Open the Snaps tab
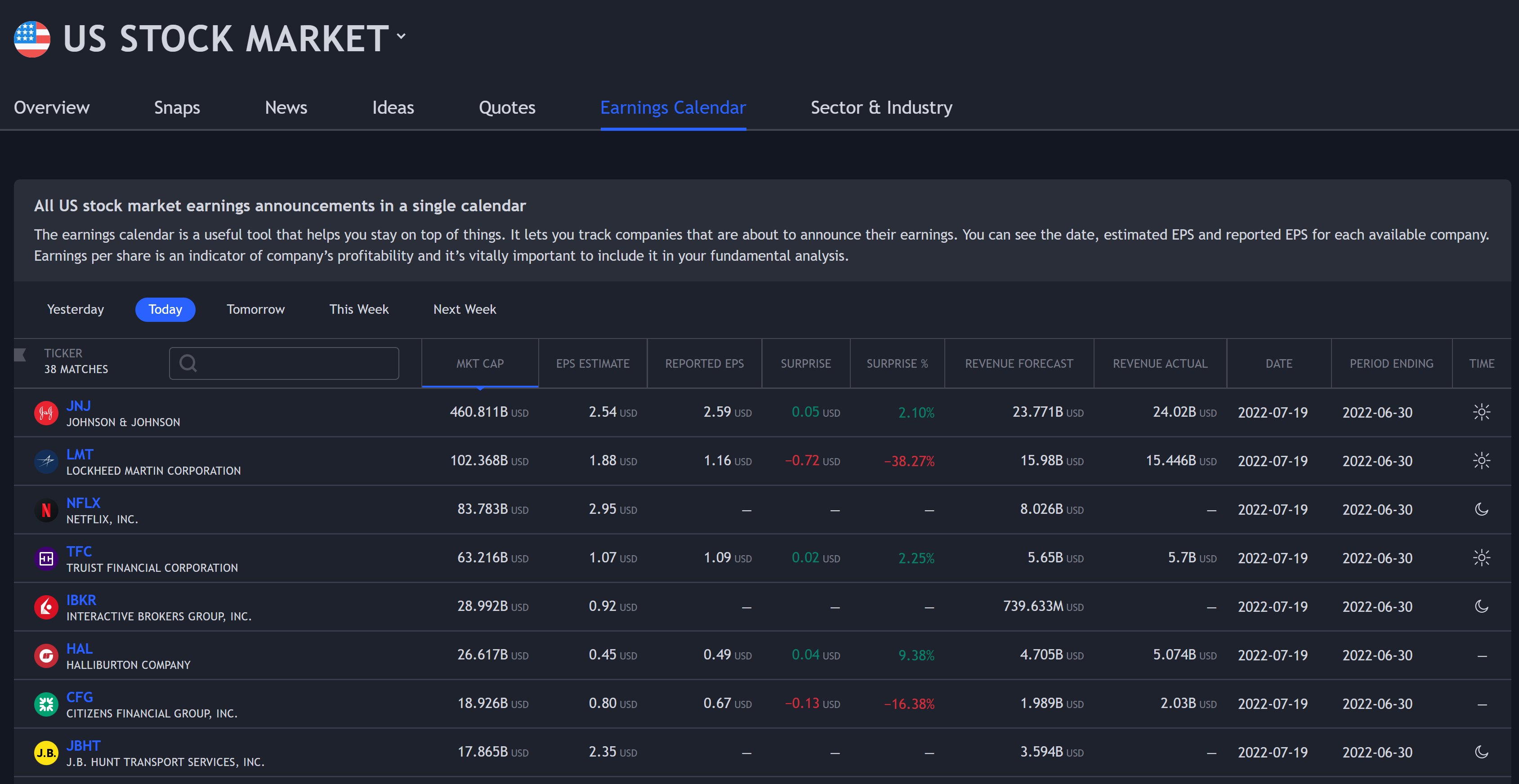 [x=177, y=107]
